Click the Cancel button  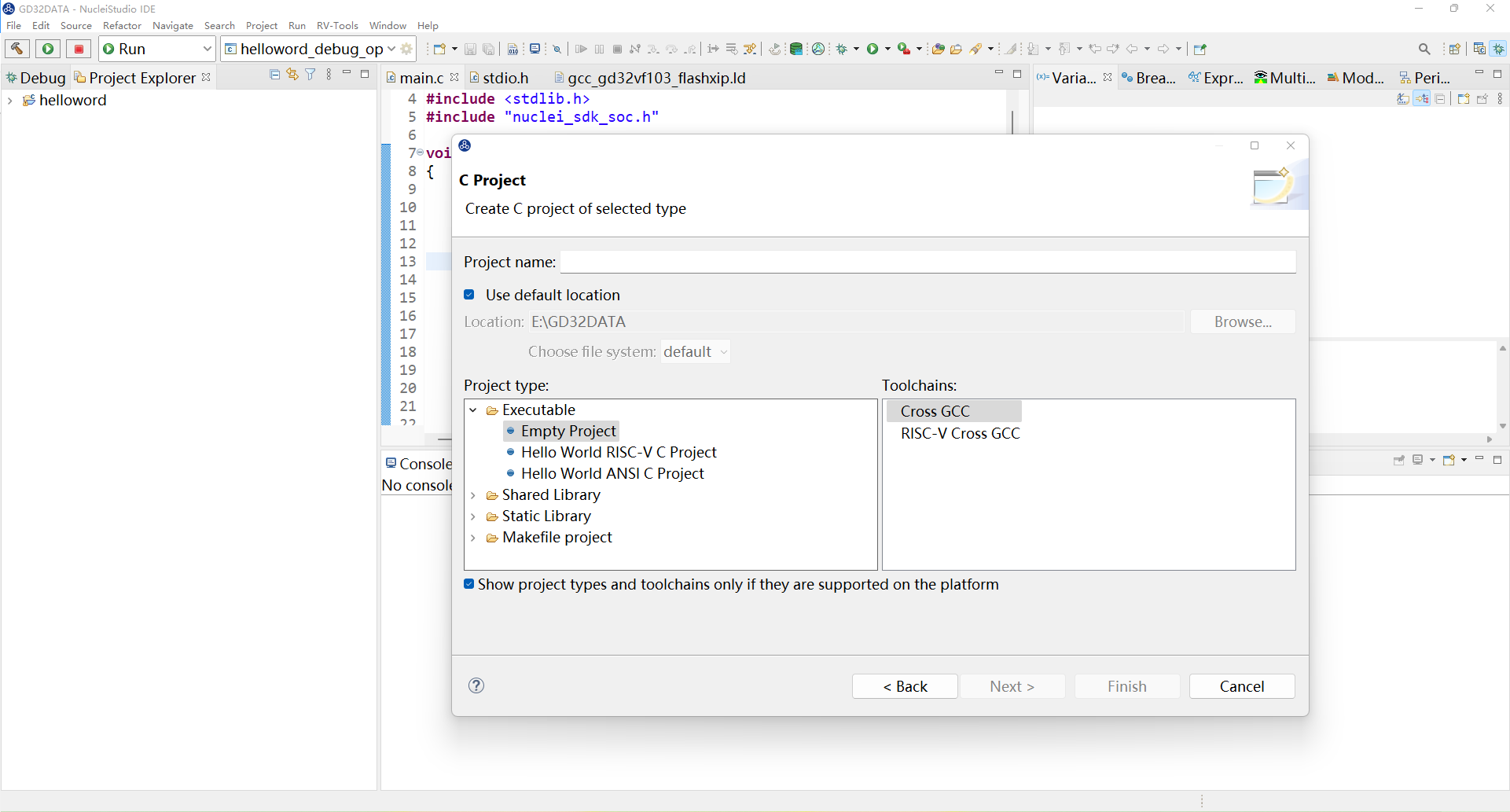[x=1241, y=686]
